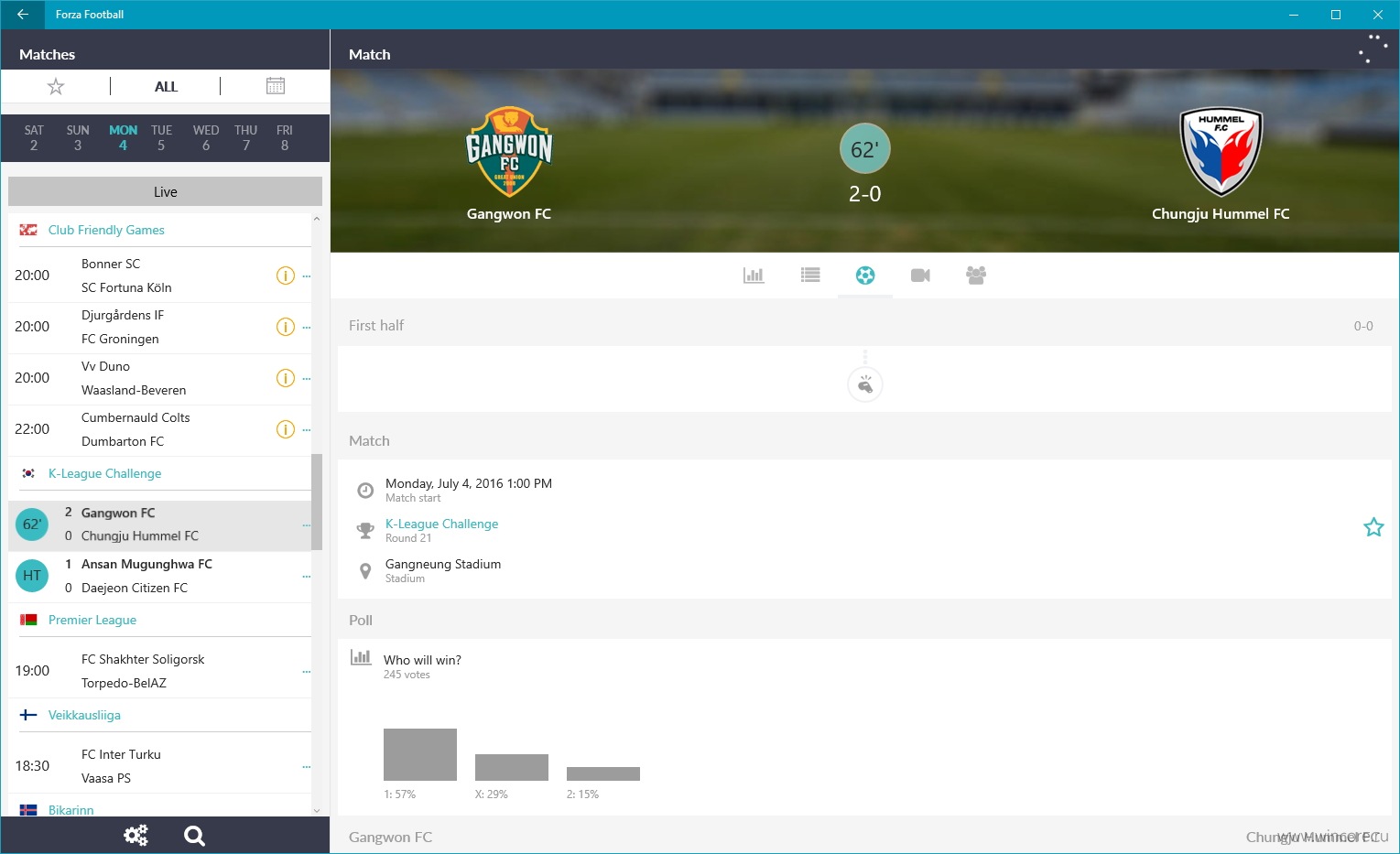
Task: Open more options for Cumbernauld Colts match
Action: (307, 430)
